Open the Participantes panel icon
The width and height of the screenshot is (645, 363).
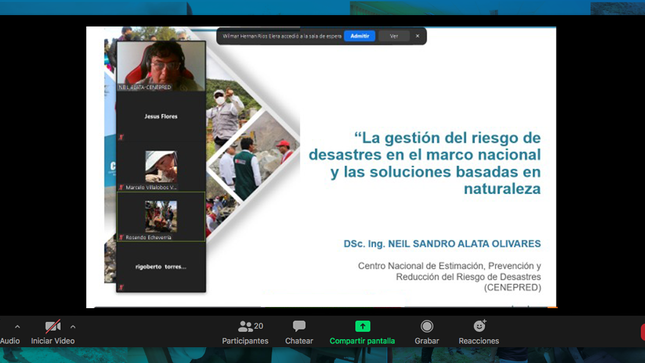pyautogui.click(x=245, y=326)
